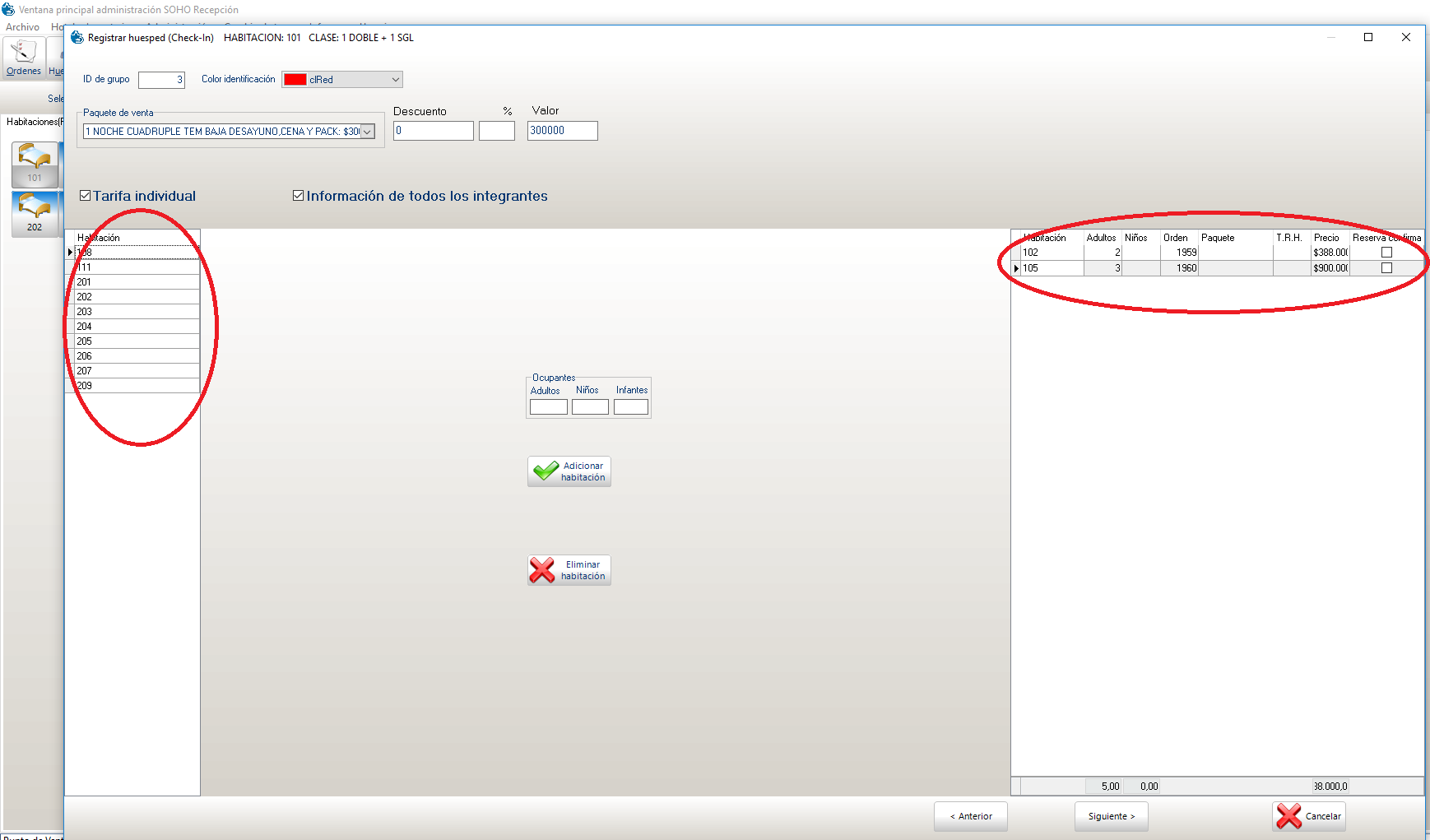Viewport: 1430px width, 840px height.
Task: Go to Siguiente step
Action: tap(1111, 816)
